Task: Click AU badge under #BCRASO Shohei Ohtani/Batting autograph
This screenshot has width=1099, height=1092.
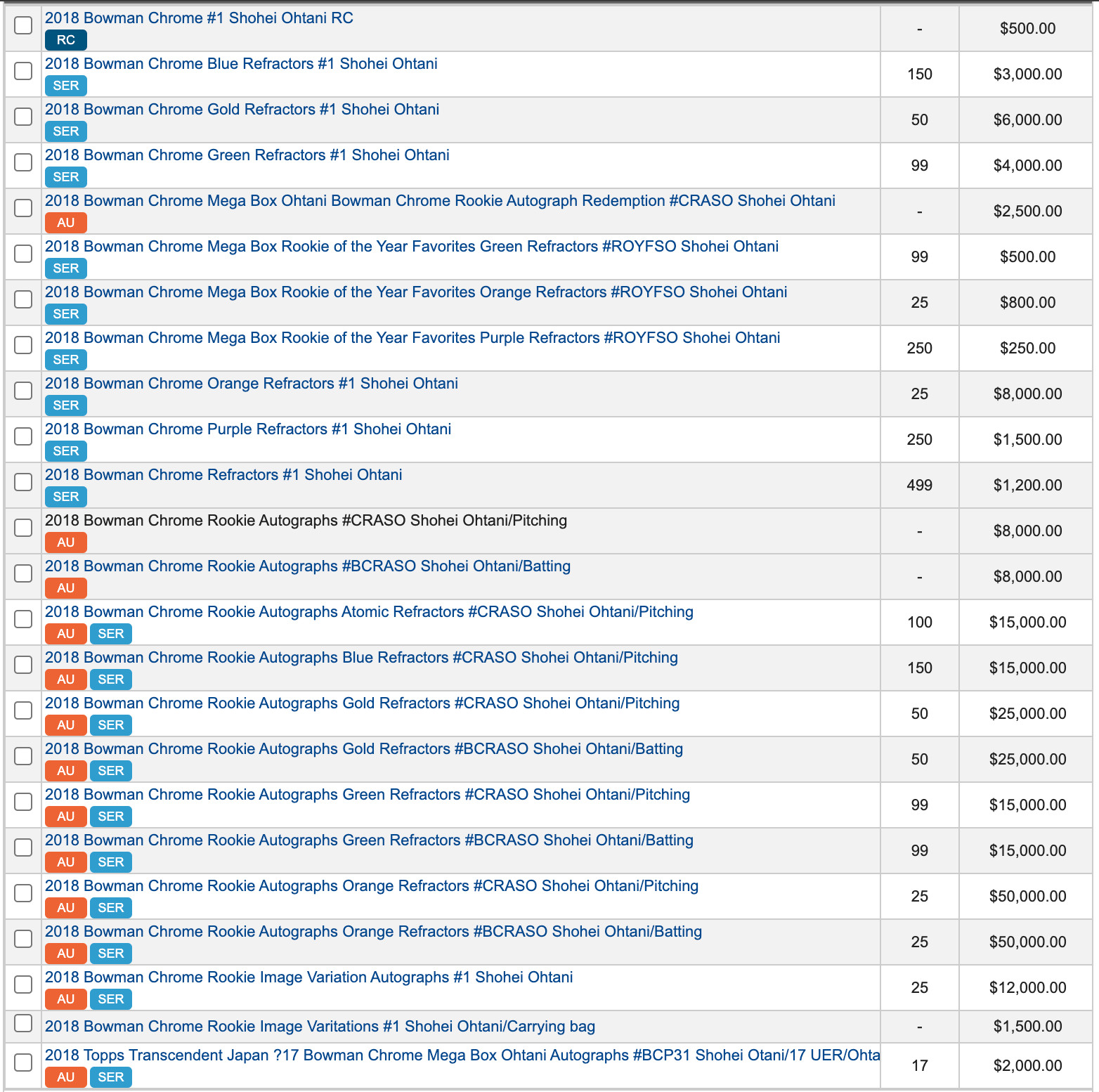Action: tap(66, 588)
